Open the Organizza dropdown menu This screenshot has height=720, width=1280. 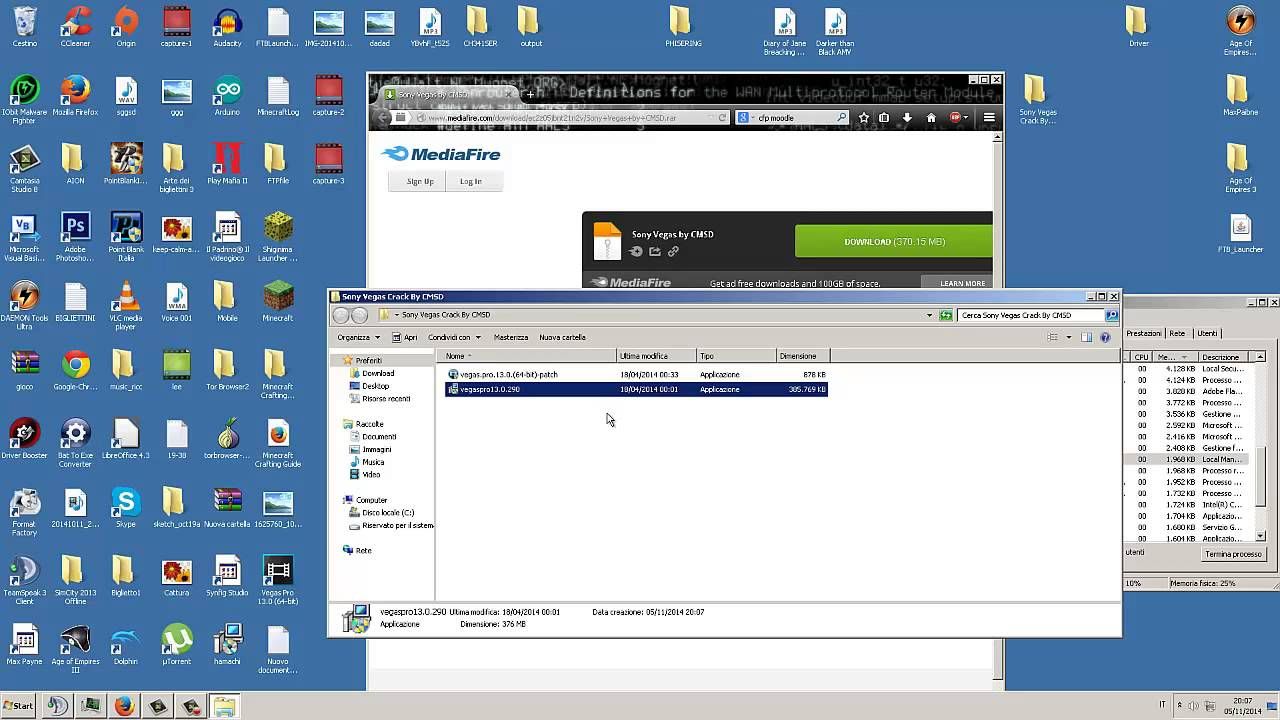(357, 337)
